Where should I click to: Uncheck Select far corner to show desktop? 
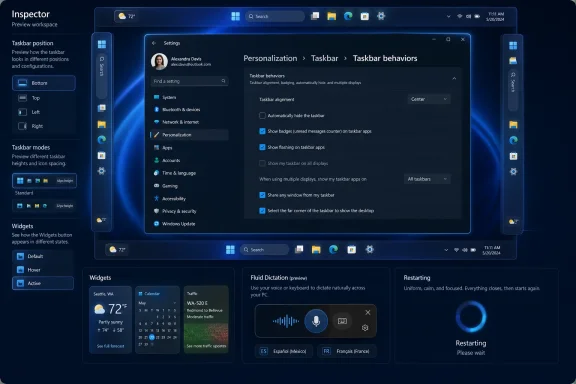click(x=262, y=211)
